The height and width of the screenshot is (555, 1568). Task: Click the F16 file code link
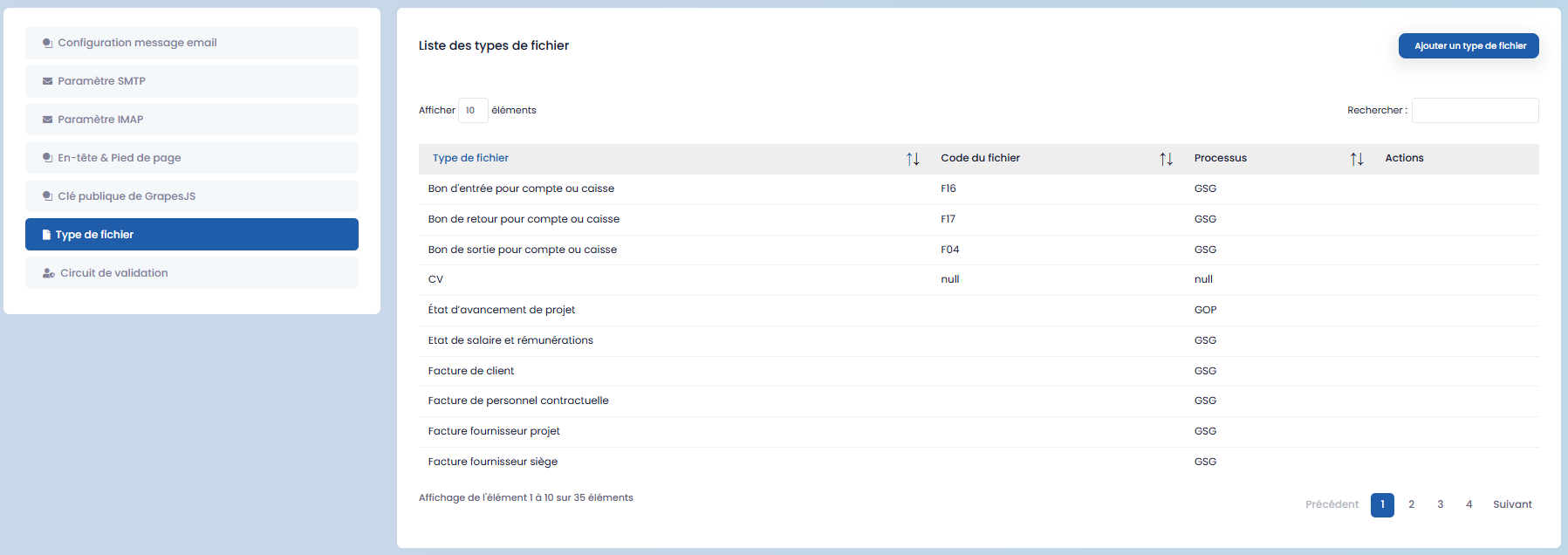click(948, 188)
